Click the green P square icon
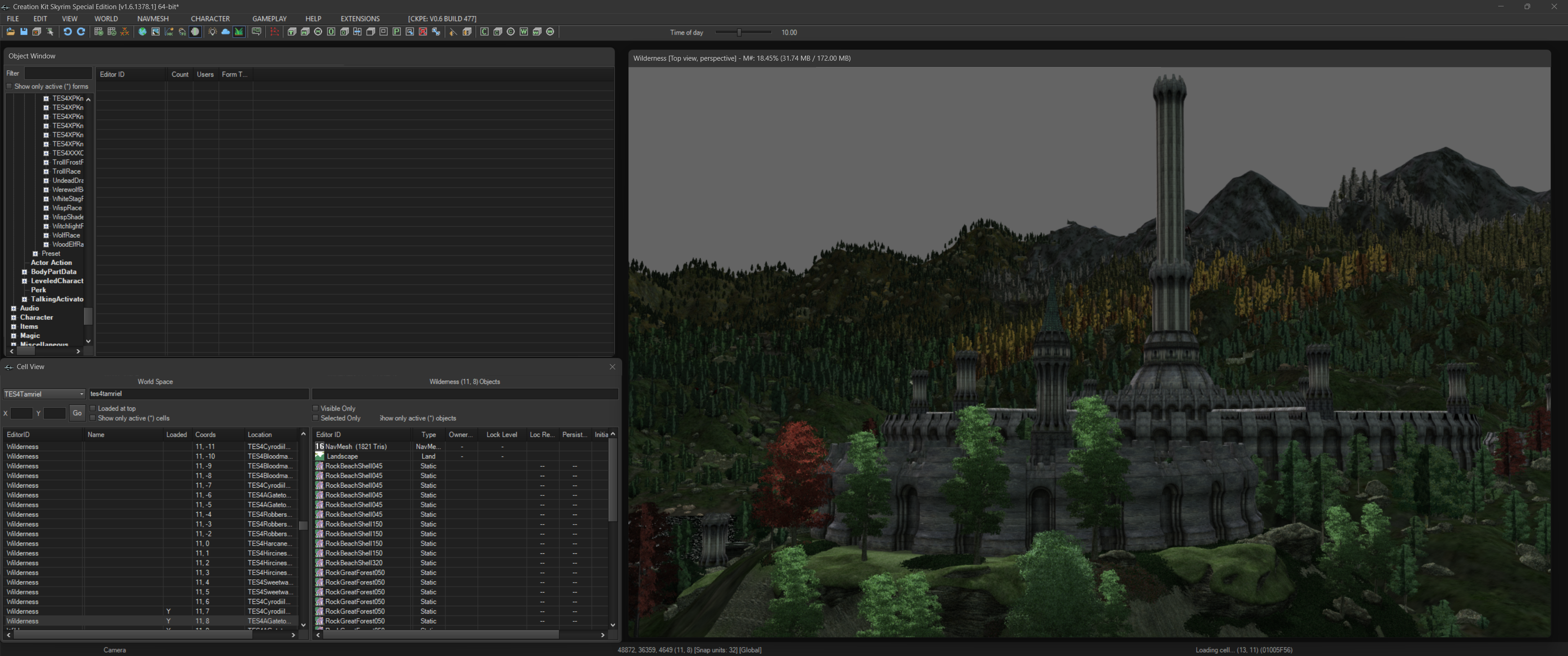 (x=397, y=31)
